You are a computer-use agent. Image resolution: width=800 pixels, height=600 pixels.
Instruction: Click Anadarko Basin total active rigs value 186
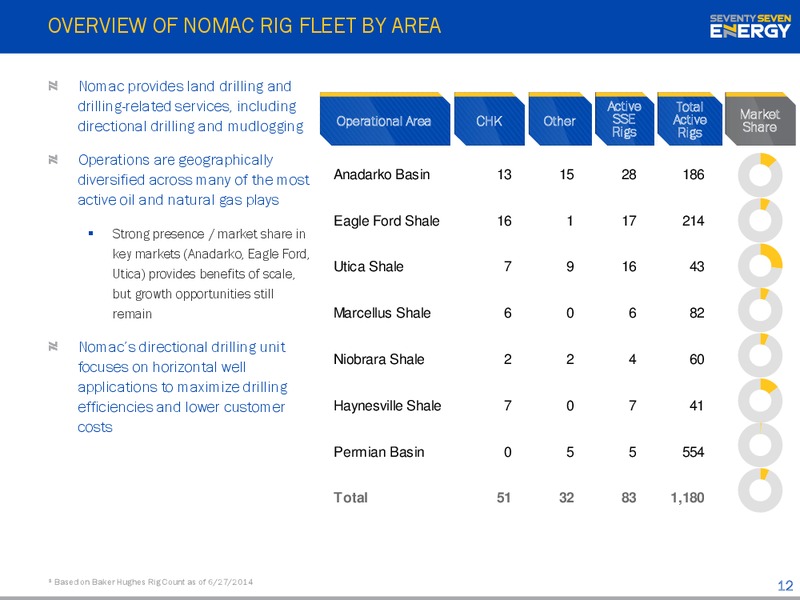(x=693, y=174)
